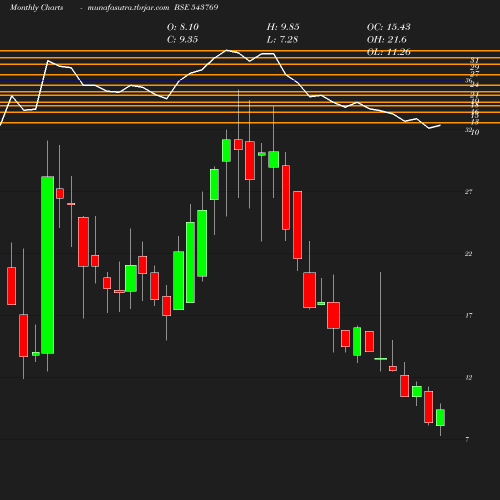Select the 'C: 9.35' close value
The image size is (500, 500).
[x=182, y=39]
